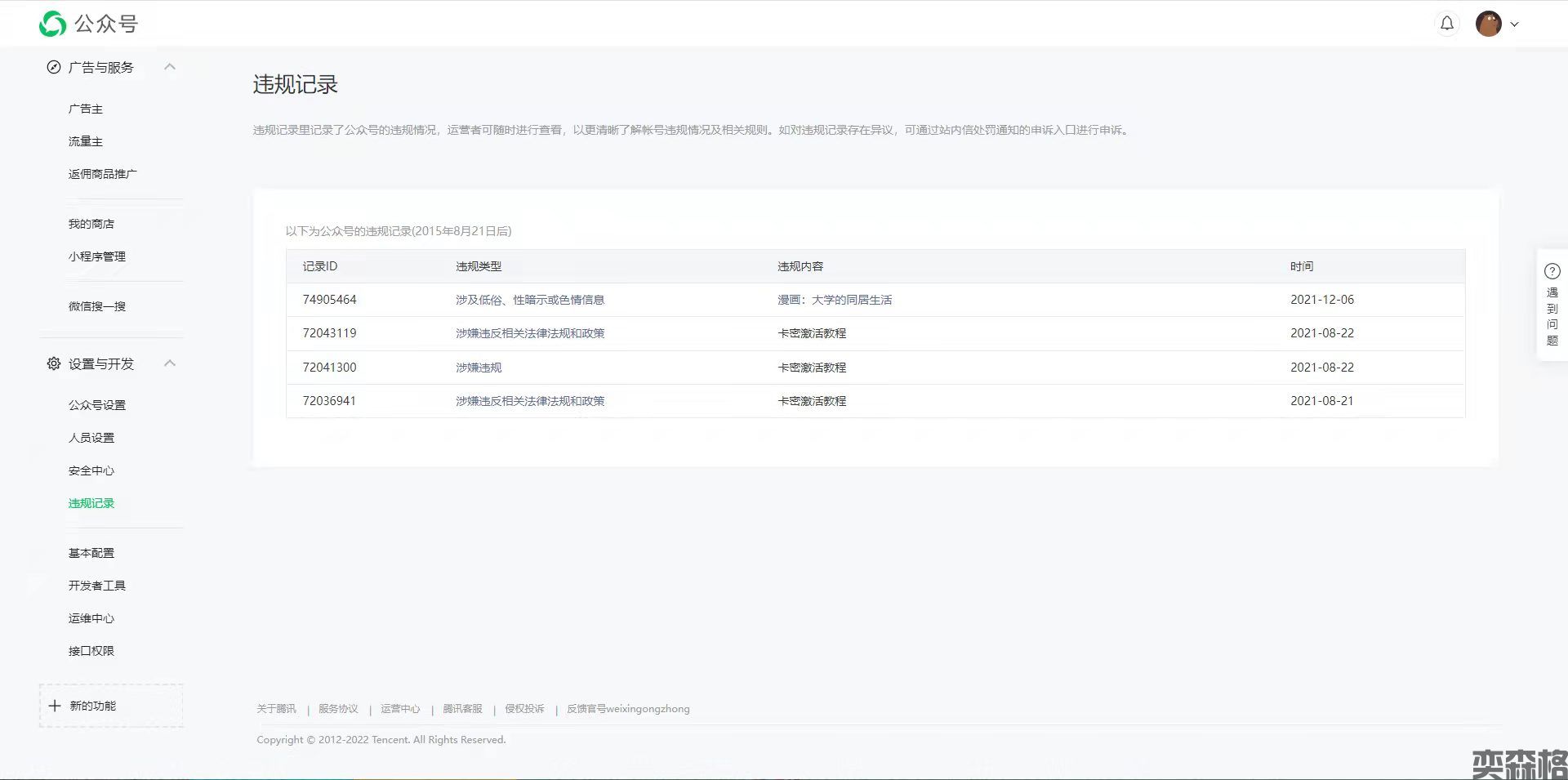Click the 广告与服务 compass icon
1568x780 pixels.
pyautogui.click(x=54, y=68)
